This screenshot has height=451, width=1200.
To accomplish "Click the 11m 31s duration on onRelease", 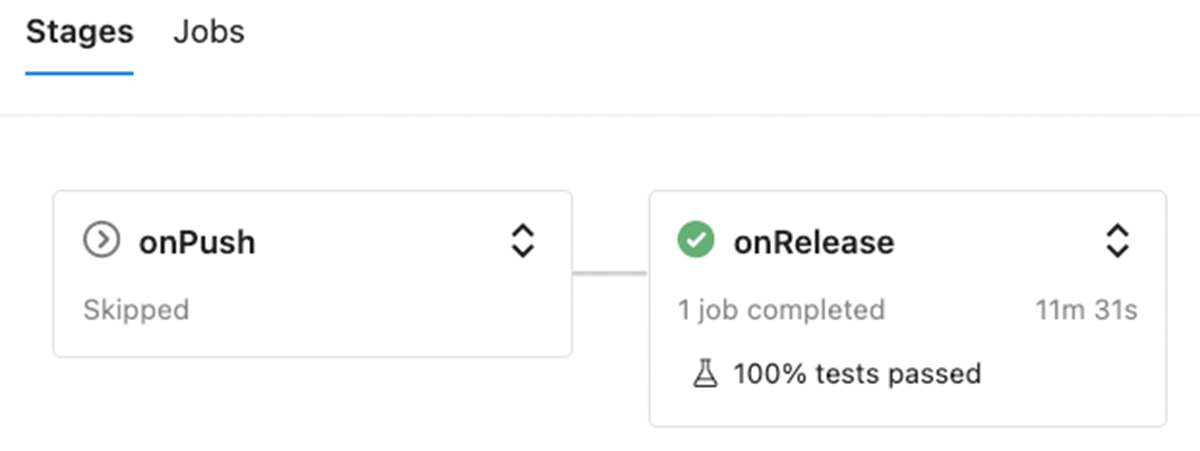I will [x=1086, y=310].
